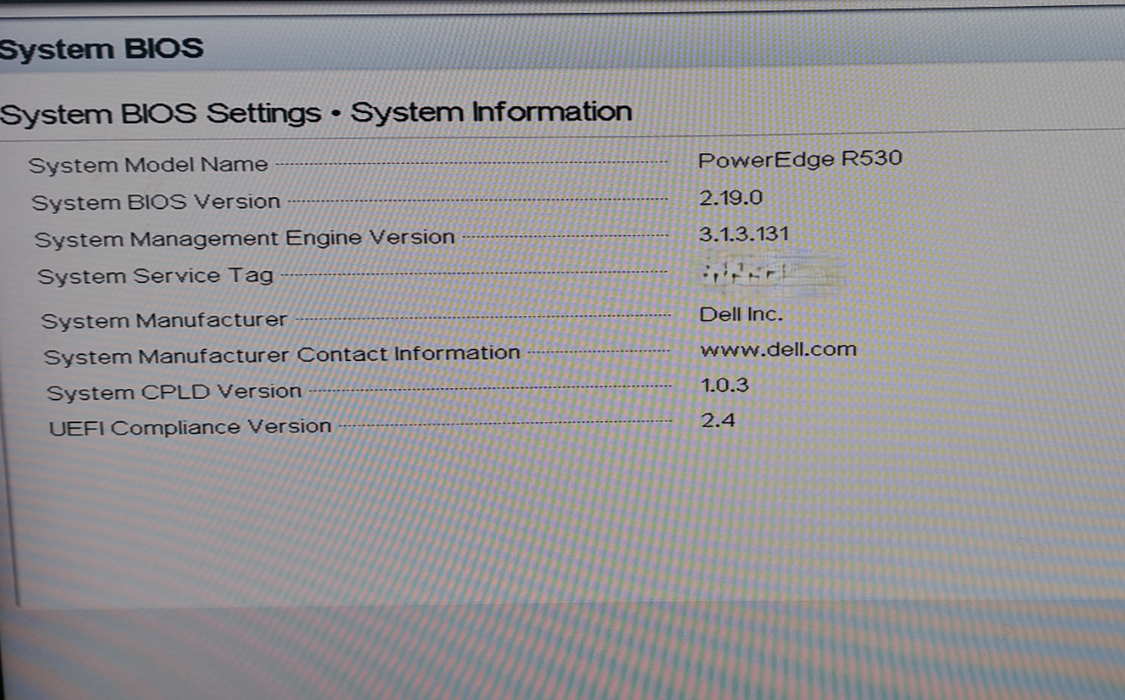Select the System Manufacturer label
The height and width of the screenshot is (700, 1125).
tap(164, 320)
